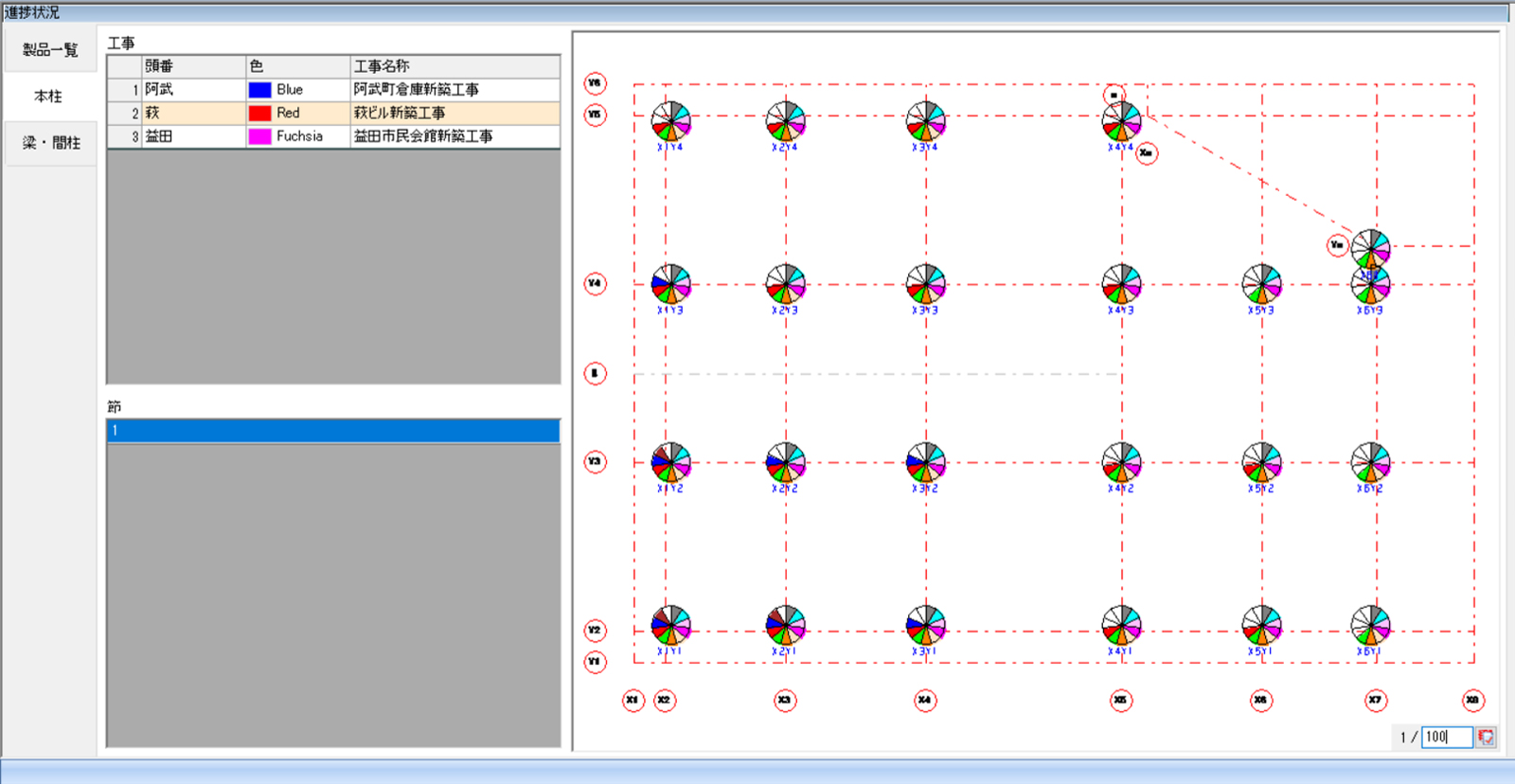Screen dimensions: 1515x784
Task: Select the 本柱 tab
Action: 48,97
